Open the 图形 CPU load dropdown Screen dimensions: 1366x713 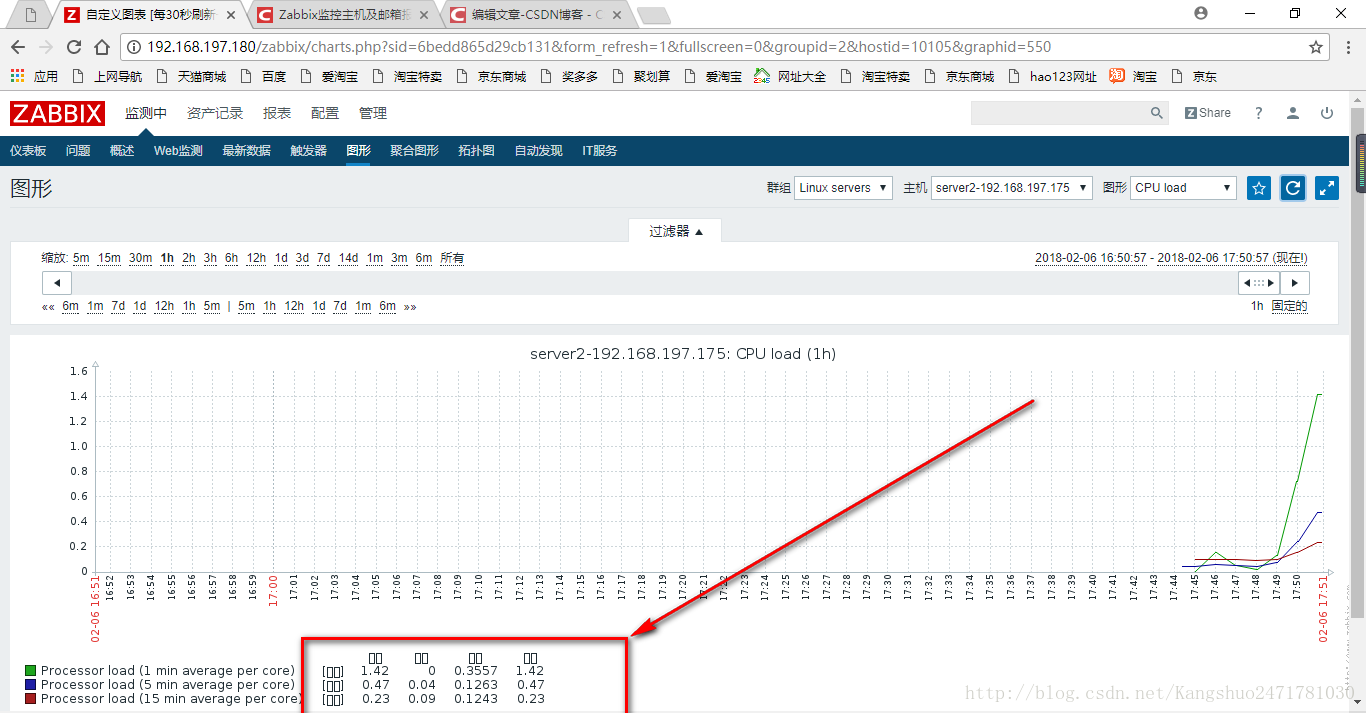1184,188
